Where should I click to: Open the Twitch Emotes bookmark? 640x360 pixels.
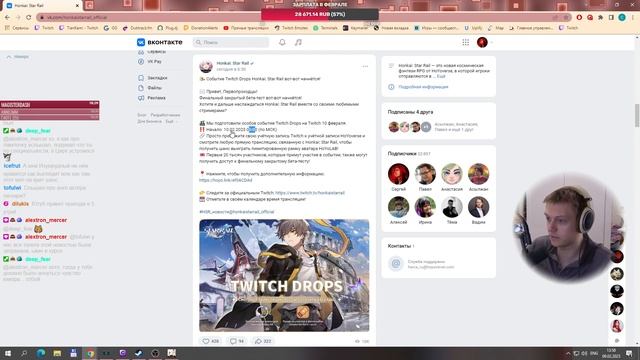pyautogui.click(x=291, y=28)
